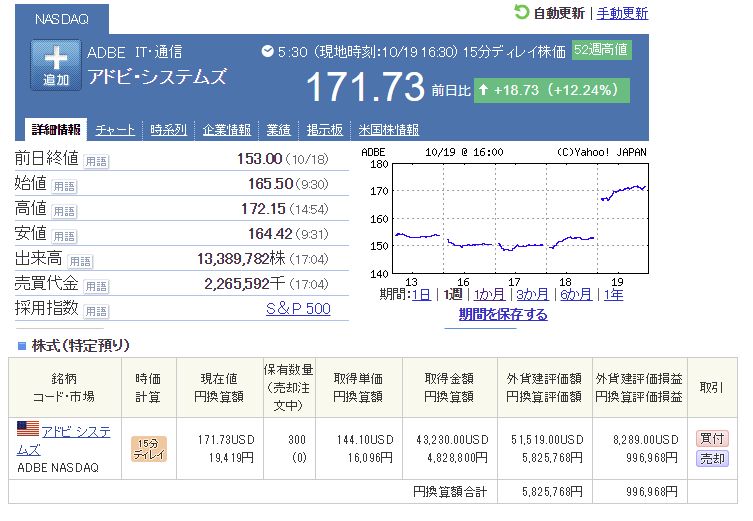753x521 pixels.
Task: Open the S&P 500 index link
Action: tap(297, 309)
